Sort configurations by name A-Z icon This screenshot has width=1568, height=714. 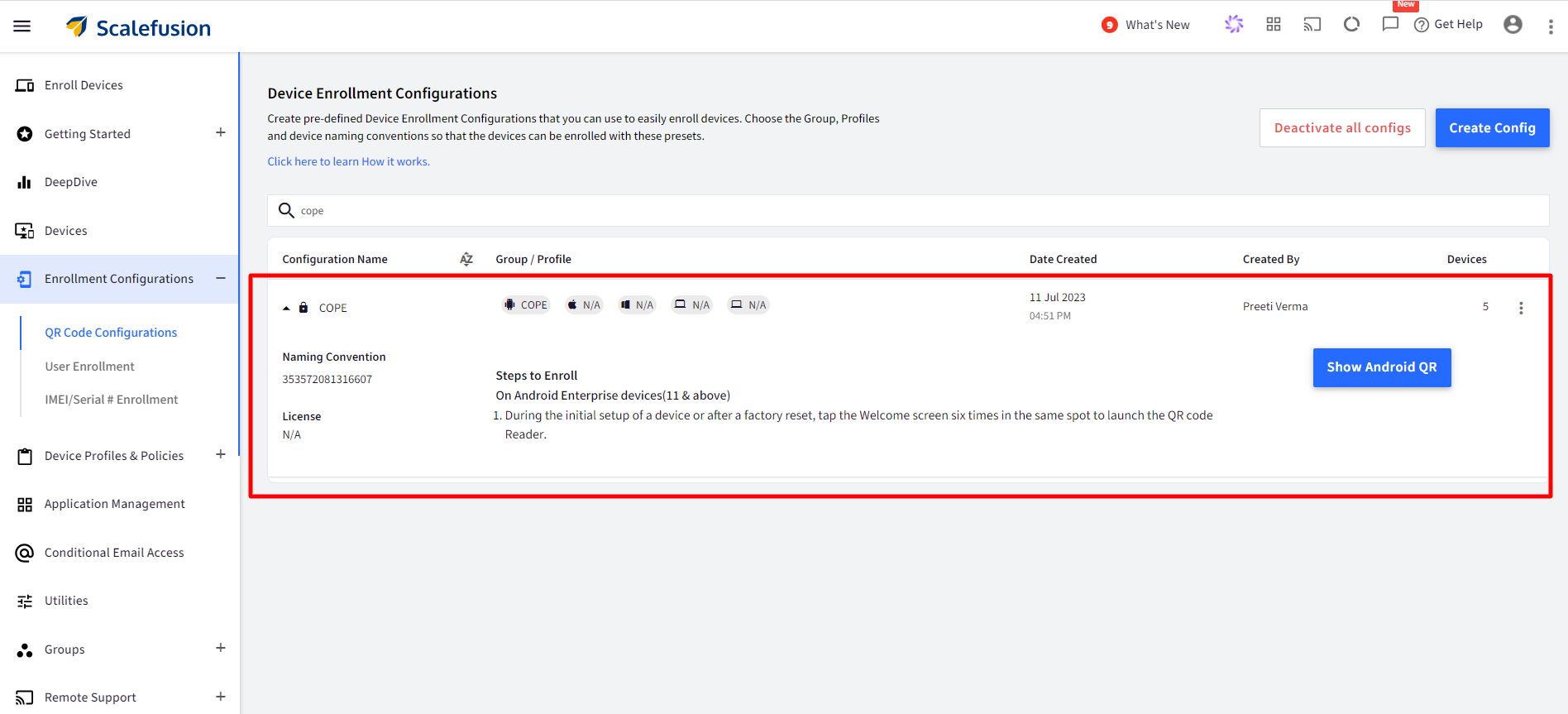(466, 259)
